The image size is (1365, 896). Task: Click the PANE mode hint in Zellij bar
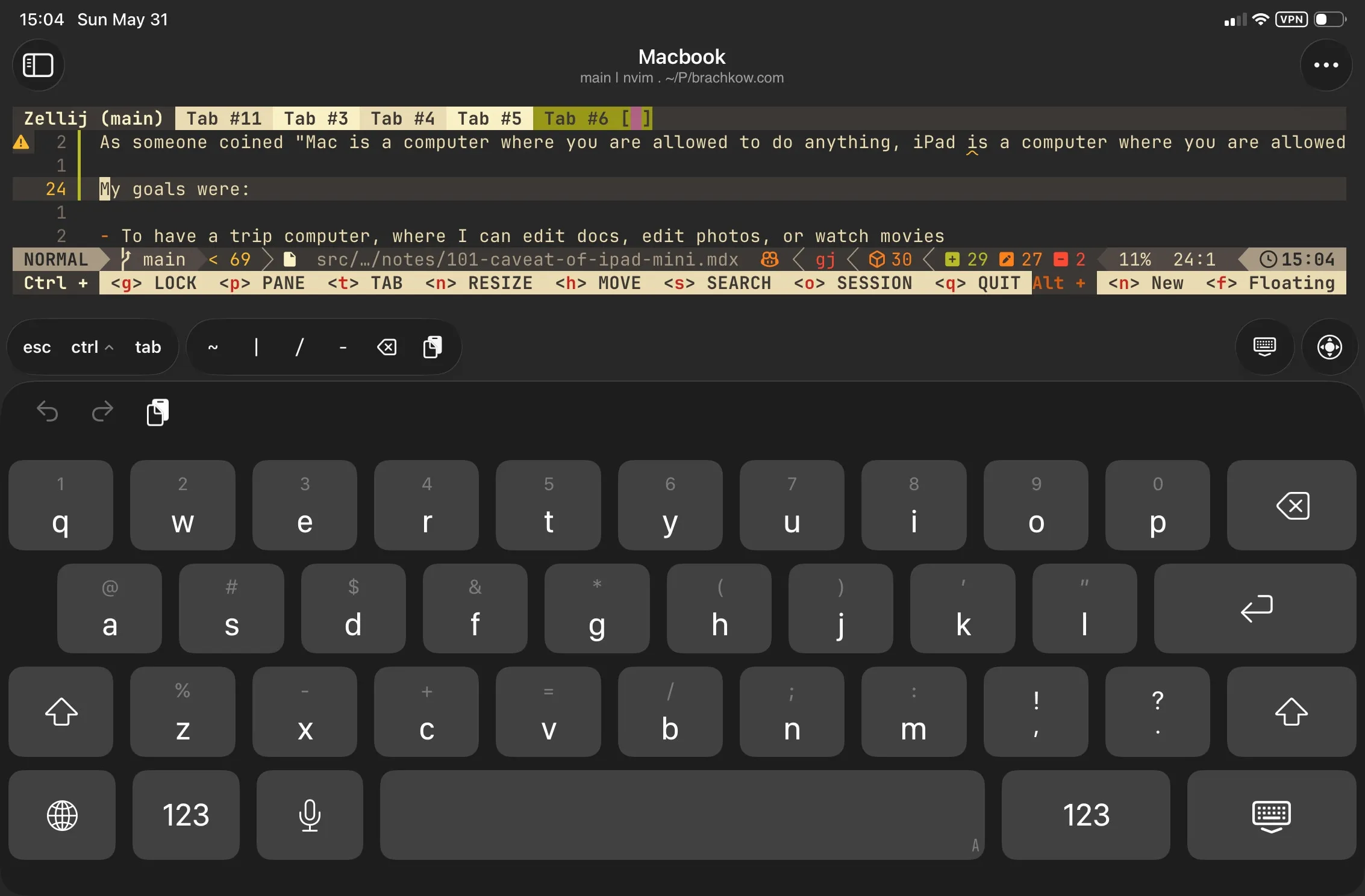pyautogui.click(x=262, y=283)
